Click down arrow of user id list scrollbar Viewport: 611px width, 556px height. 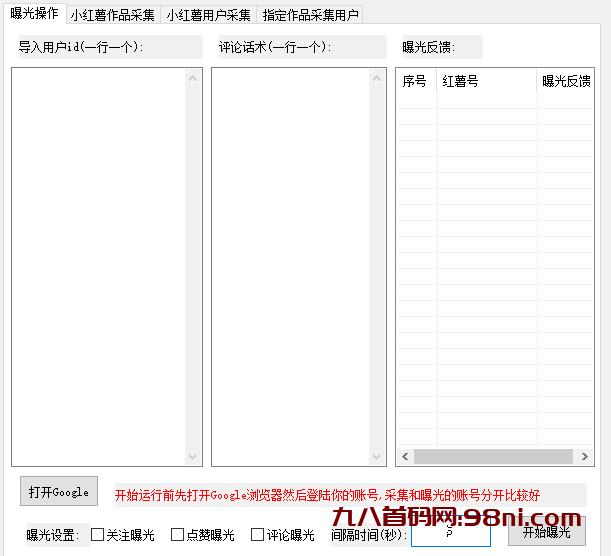[x=194, y=456]
